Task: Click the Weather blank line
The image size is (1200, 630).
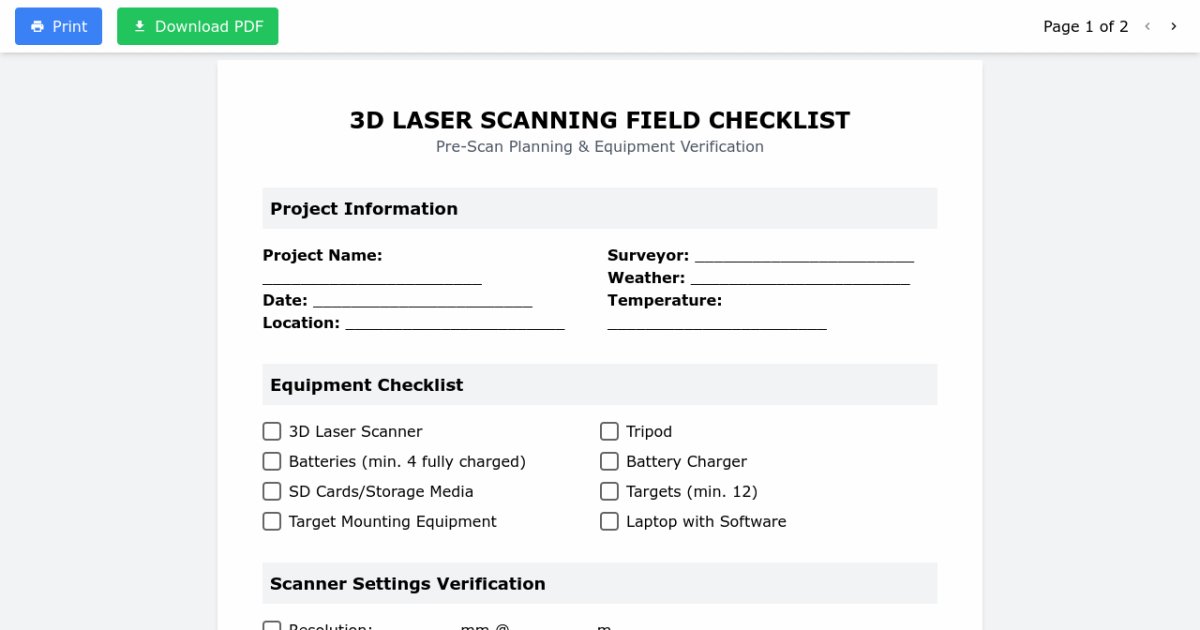Action: (x=800, y=279)
